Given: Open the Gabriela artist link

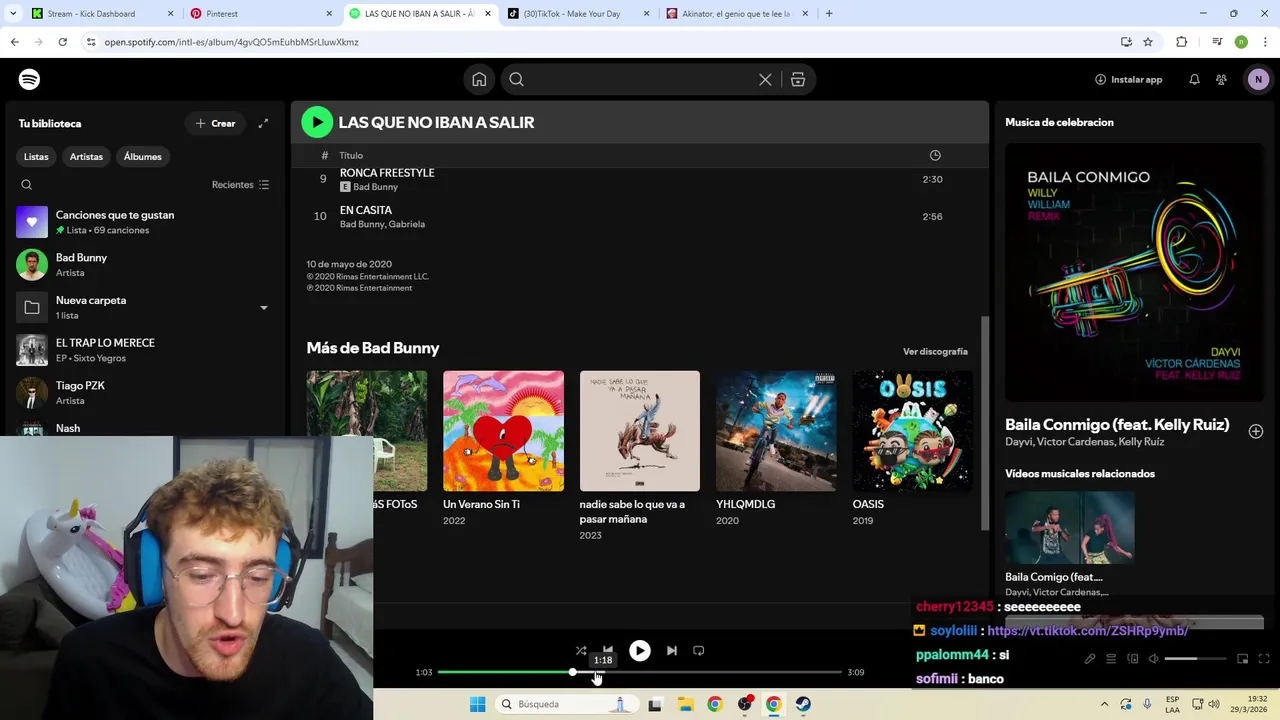Looking at the screenshot, I should point(405,224).
